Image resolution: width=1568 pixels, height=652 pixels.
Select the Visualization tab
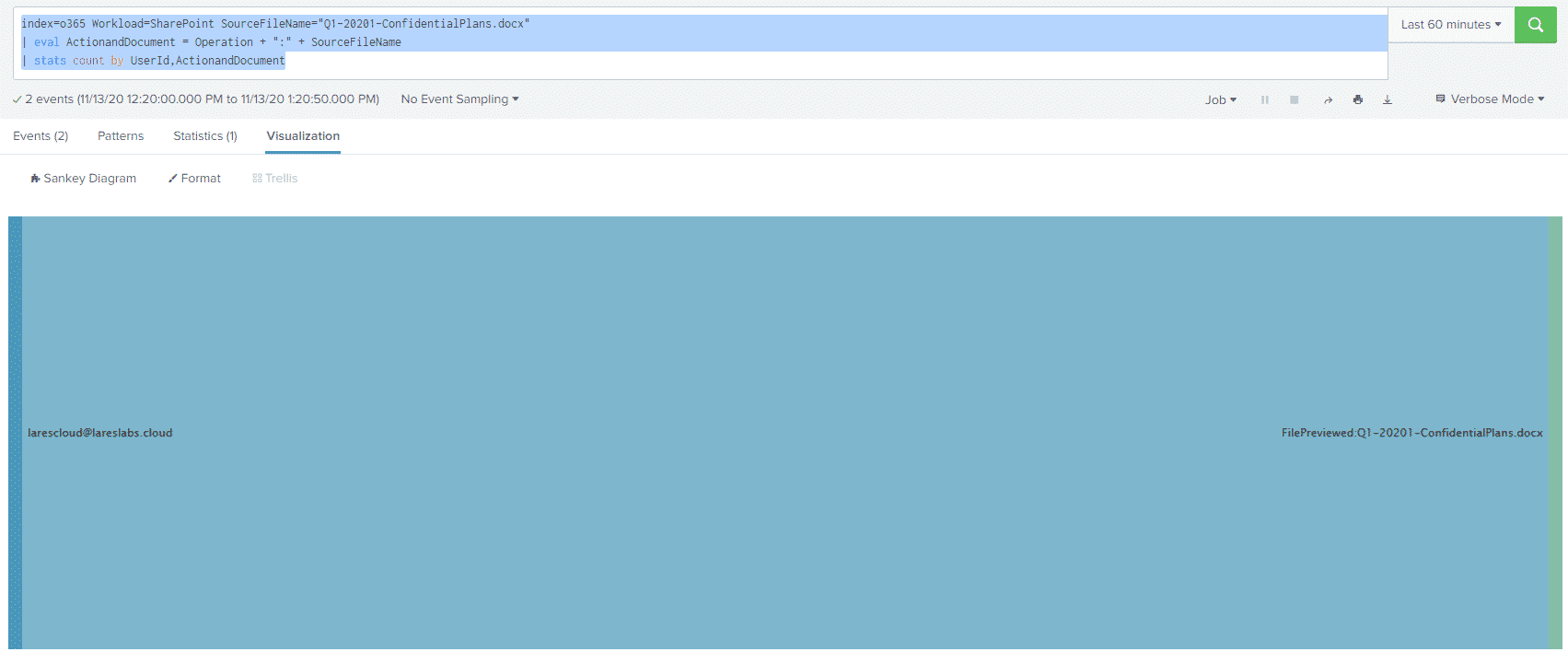click(x=303, y=136)
